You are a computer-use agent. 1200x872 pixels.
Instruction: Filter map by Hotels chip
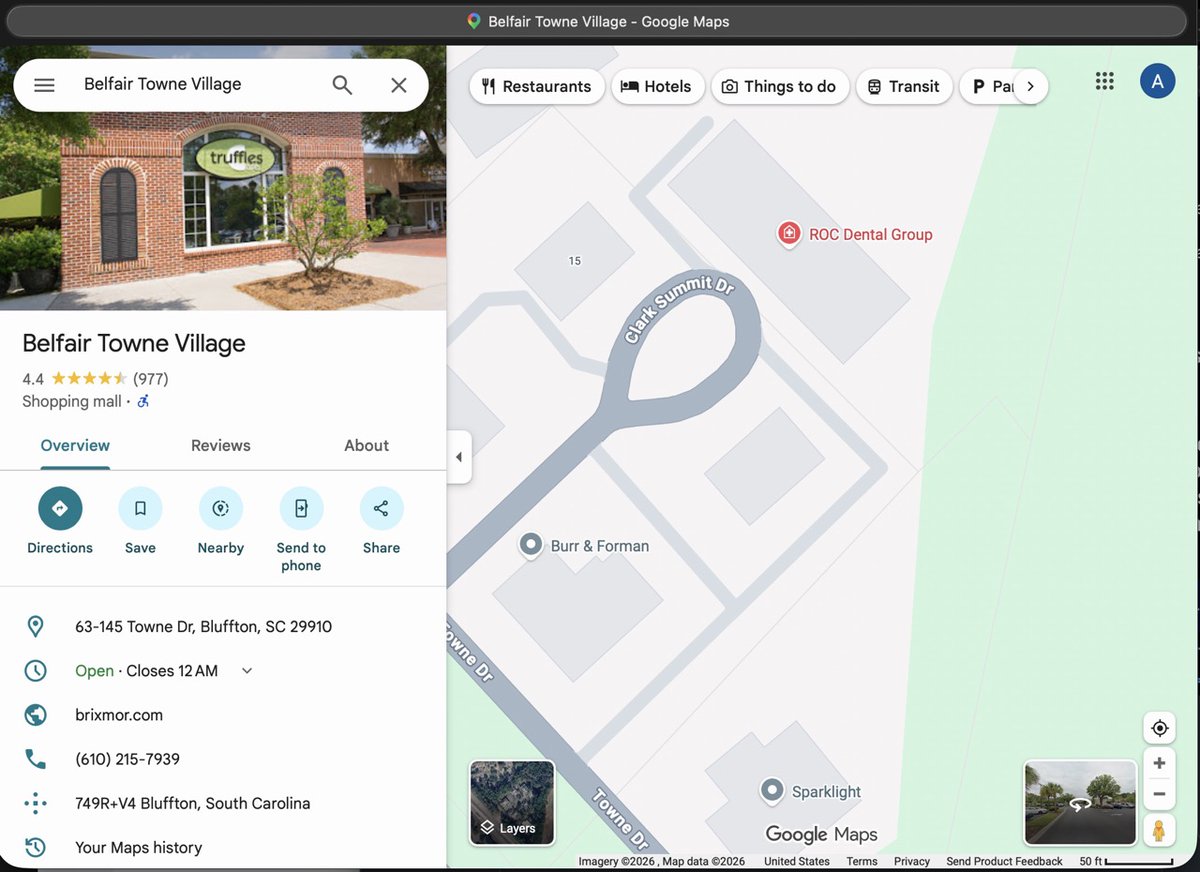[656, 86]
